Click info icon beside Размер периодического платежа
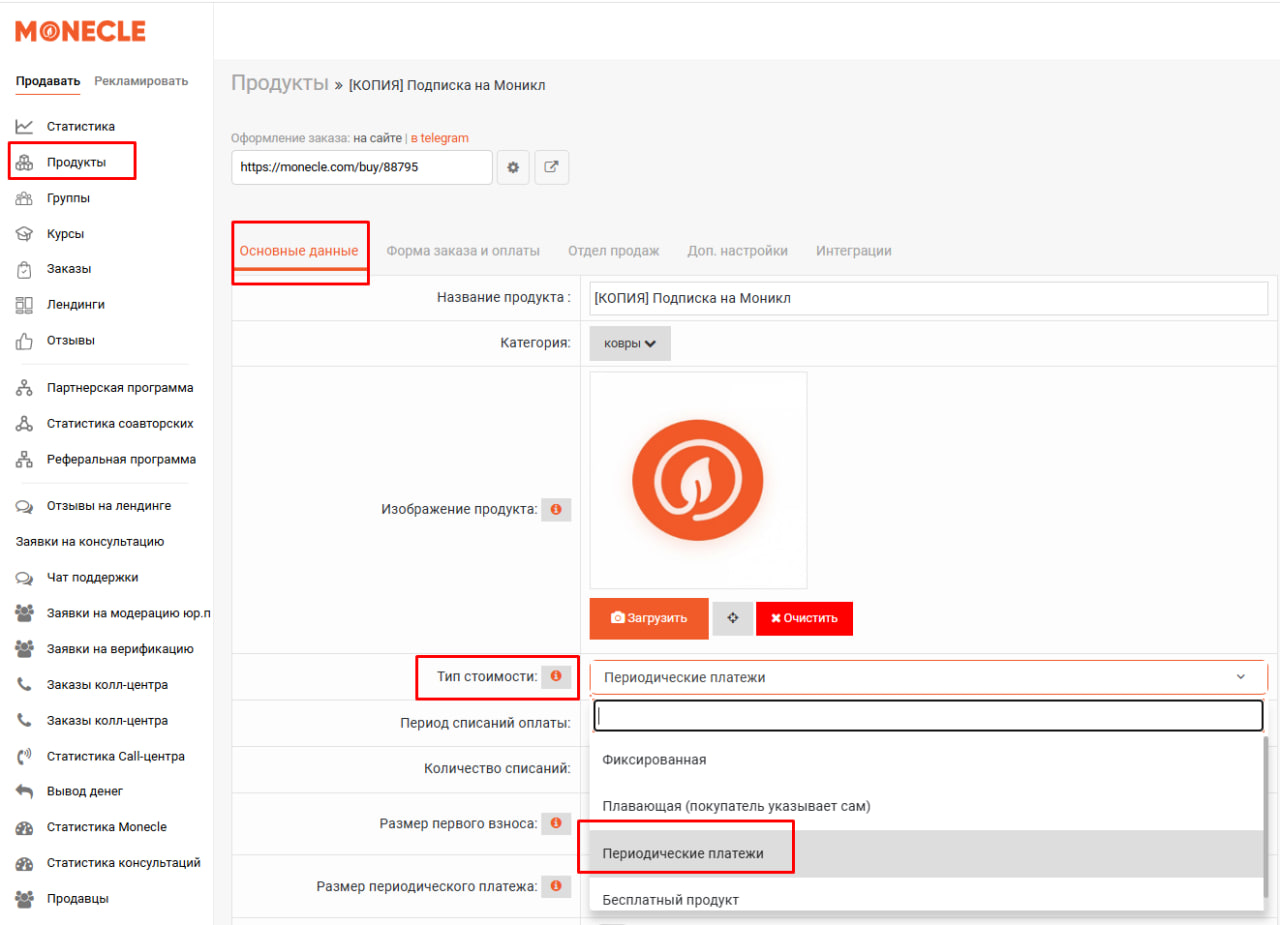Screen dimensions: 1280x925 point(556,886)
